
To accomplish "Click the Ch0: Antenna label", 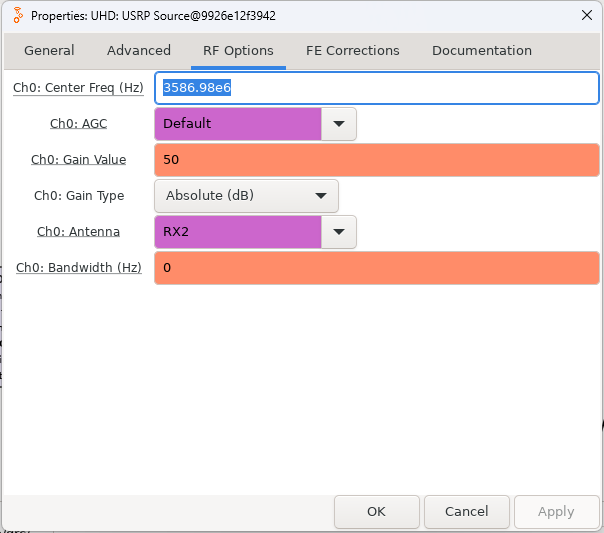I will pyautogui.click(x=79, y=231).
